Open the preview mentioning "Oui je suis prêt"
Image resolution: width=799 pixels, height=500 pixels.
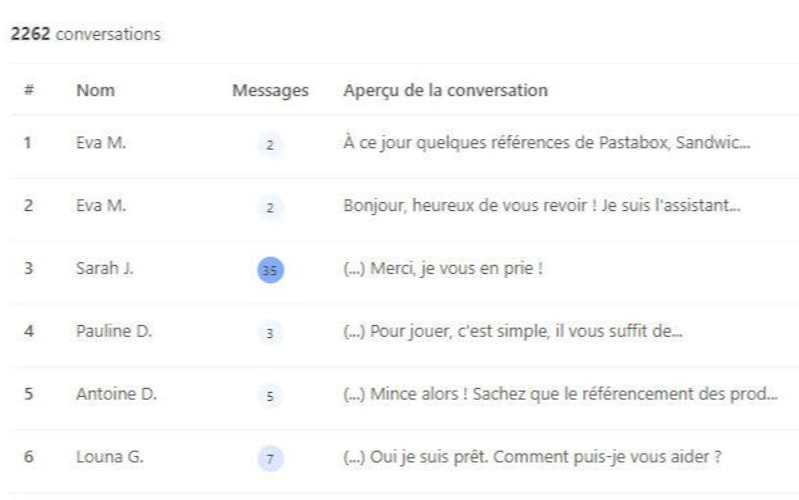[x=532, y=457]
